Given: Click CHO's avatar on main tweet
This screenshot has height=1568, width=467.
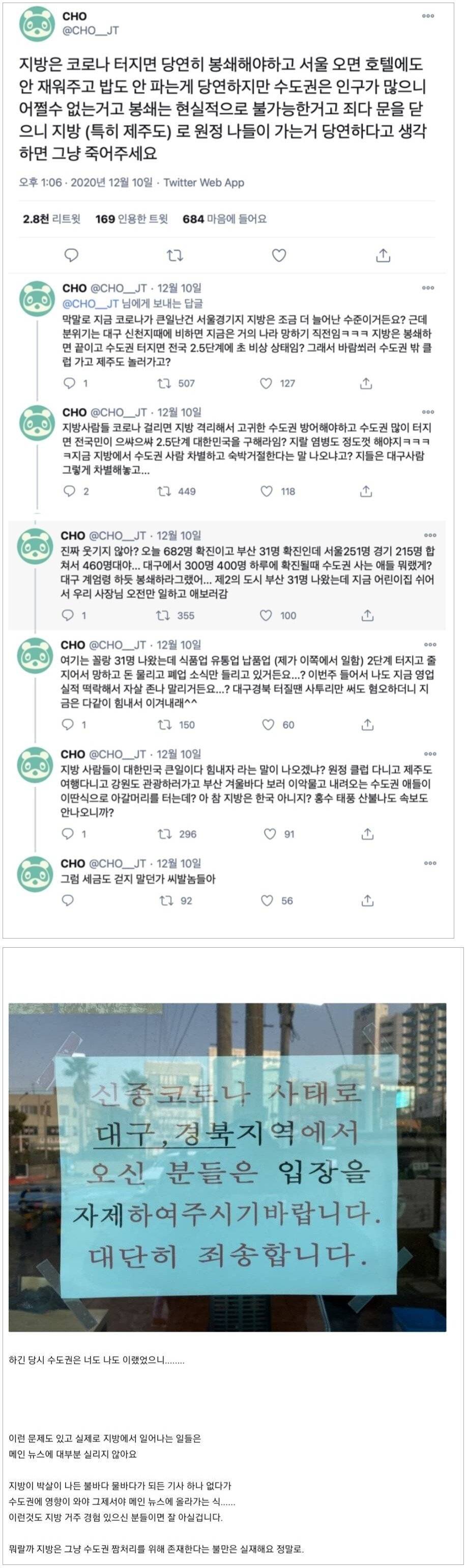Looking at the screenshot, I should tap(37, 24).
